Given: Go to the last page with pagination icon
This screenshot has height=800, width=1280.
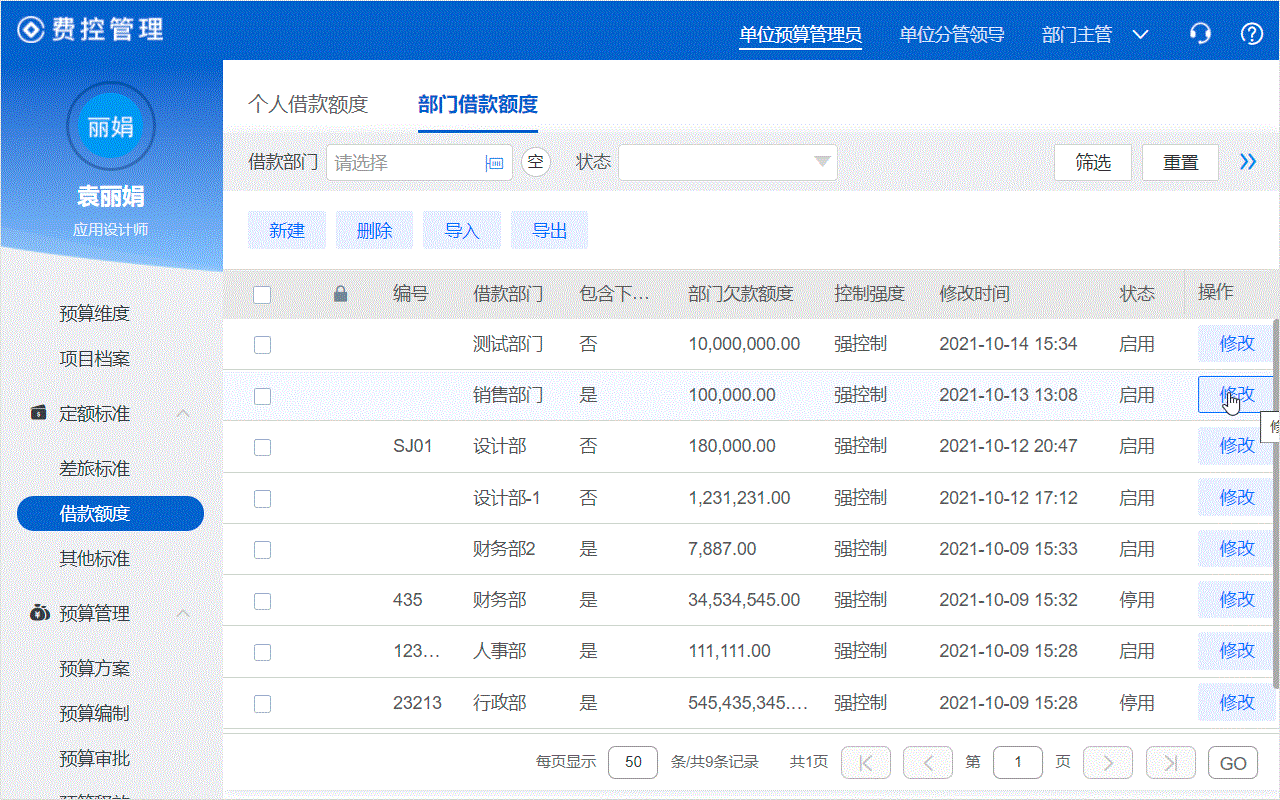Looking at the screenshot, I should coord(1170,763).
